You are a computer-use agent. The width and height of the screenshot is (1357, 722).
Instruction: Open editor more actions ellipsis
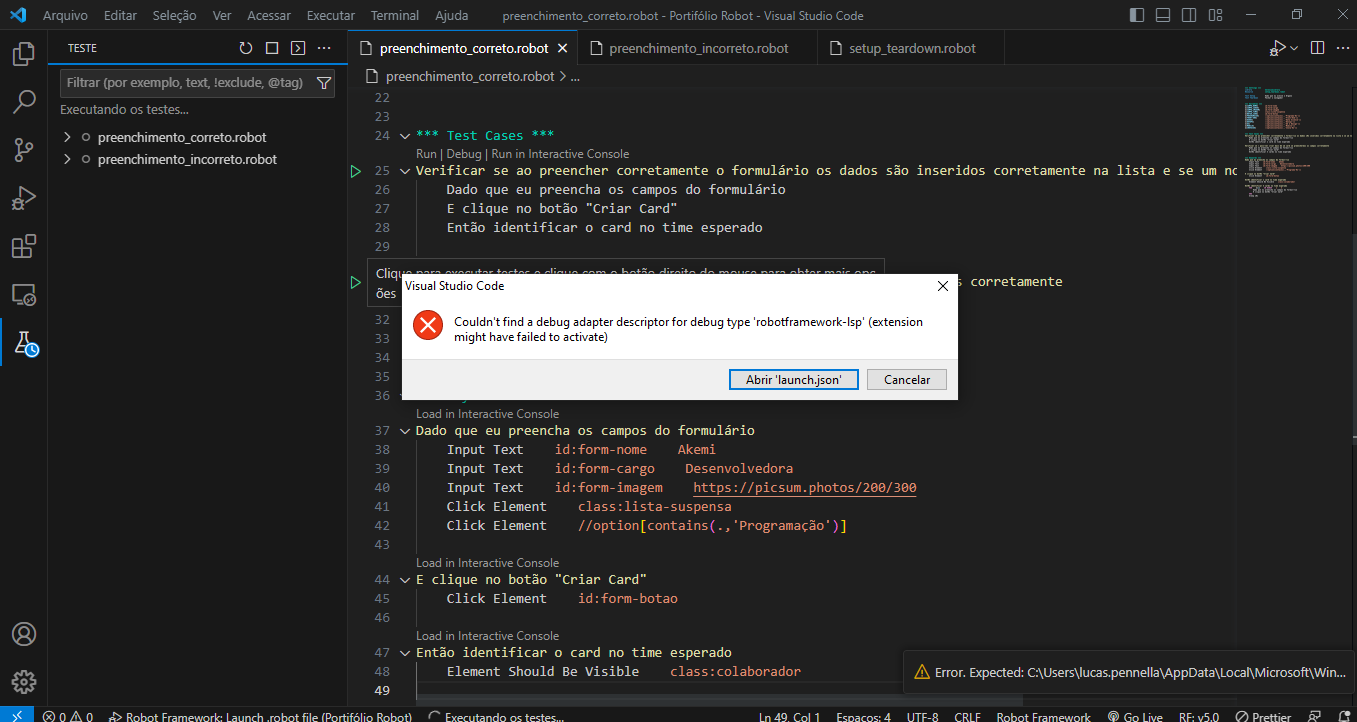(x=1341, y=48)
